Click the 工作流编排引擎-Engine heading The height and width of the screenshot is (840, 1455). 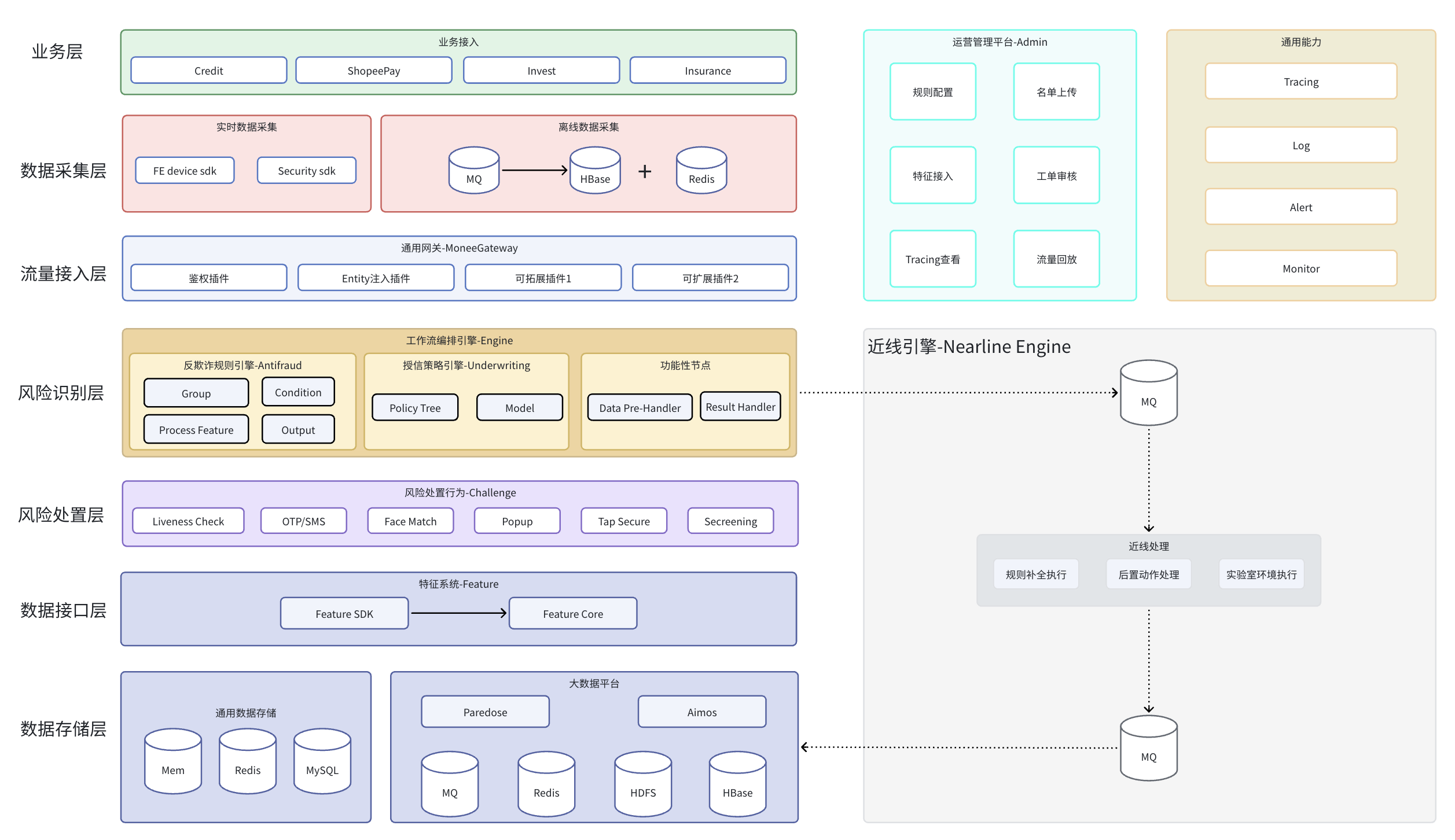point(460,340)
